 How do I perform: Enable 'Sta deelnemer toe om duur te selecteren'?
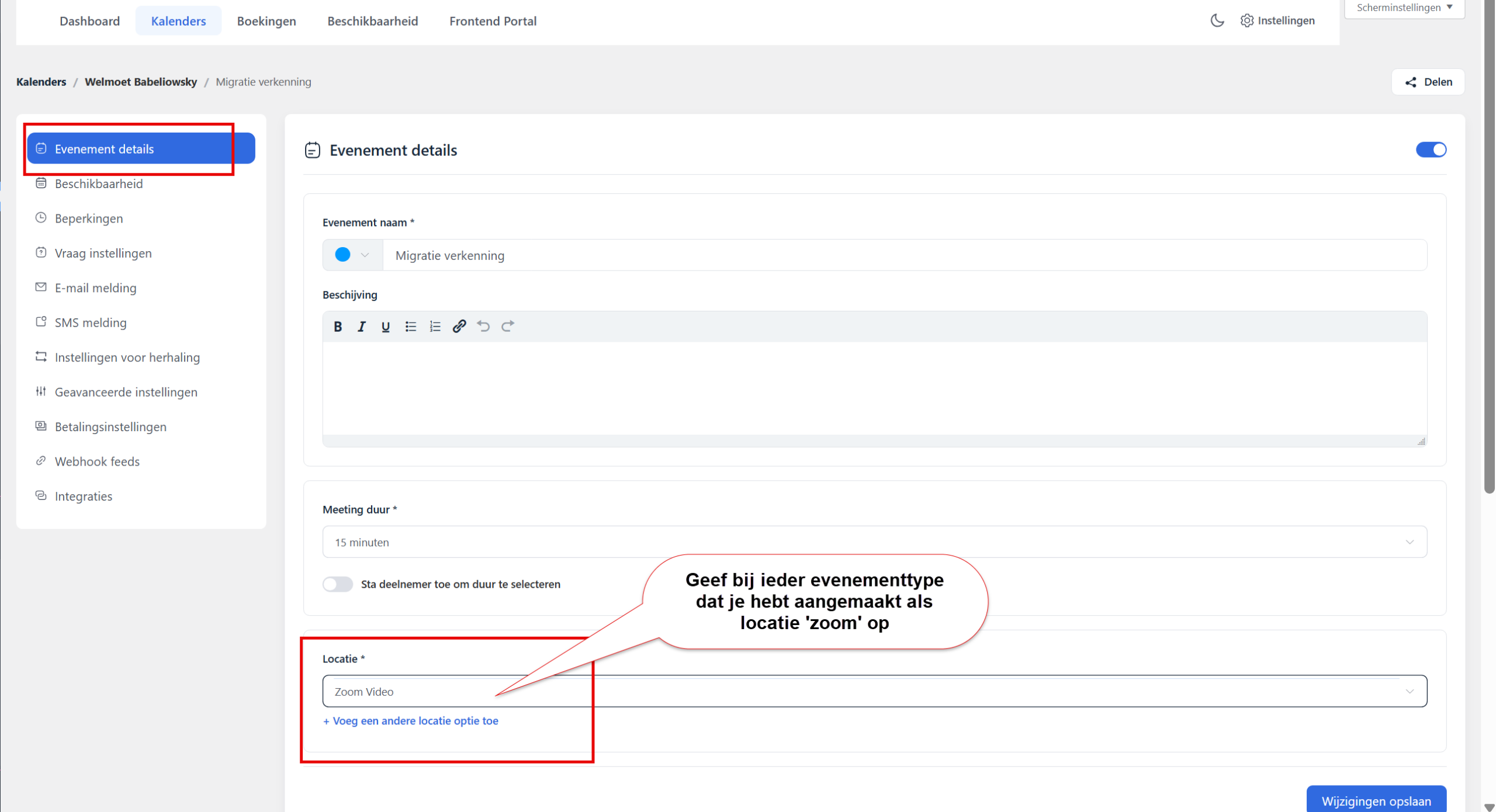tap(338, 584)
